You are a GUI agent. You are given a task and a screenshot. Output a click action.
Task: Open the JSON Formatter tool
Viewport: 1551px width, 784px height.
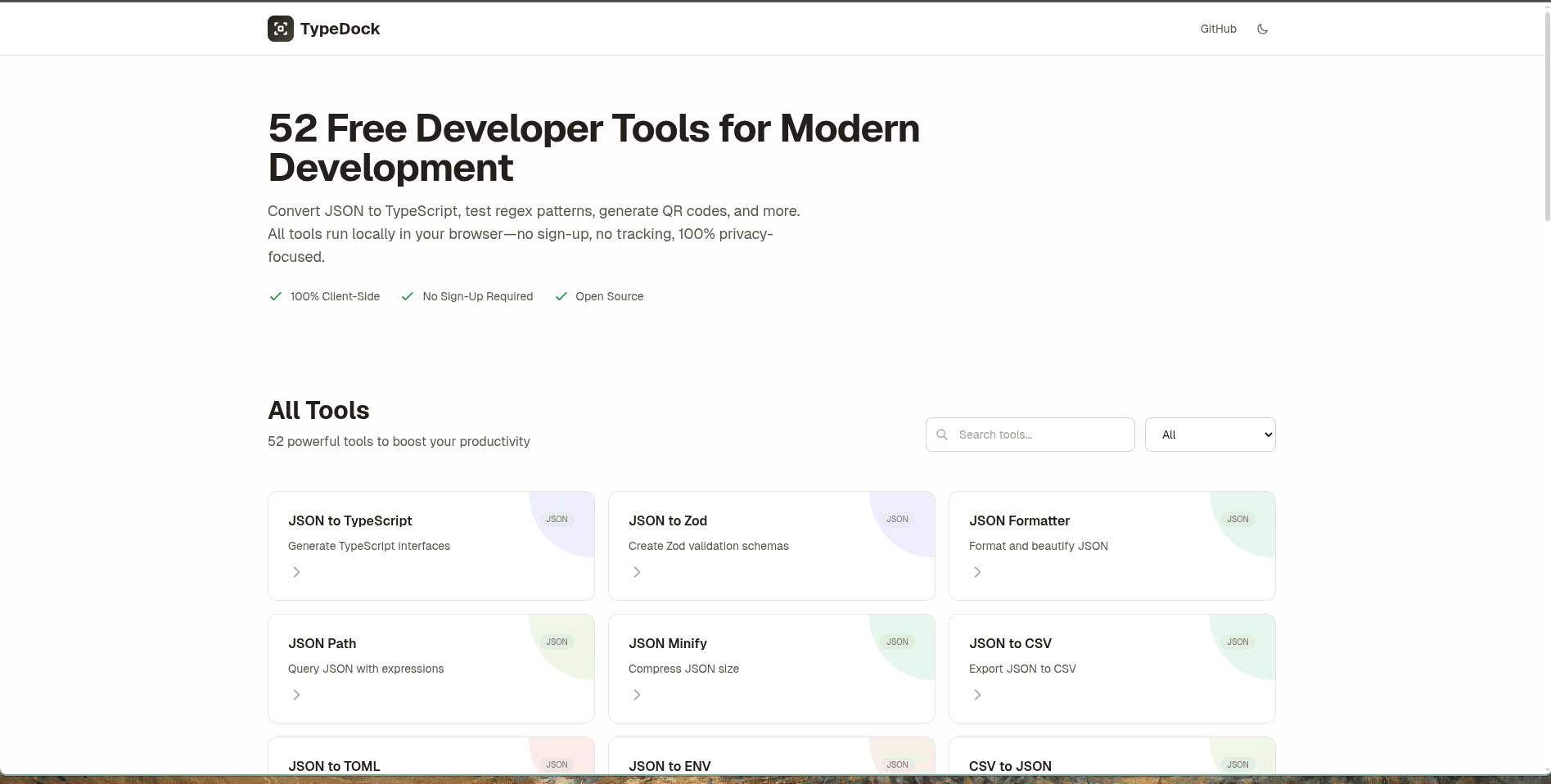pos(1112,546)
